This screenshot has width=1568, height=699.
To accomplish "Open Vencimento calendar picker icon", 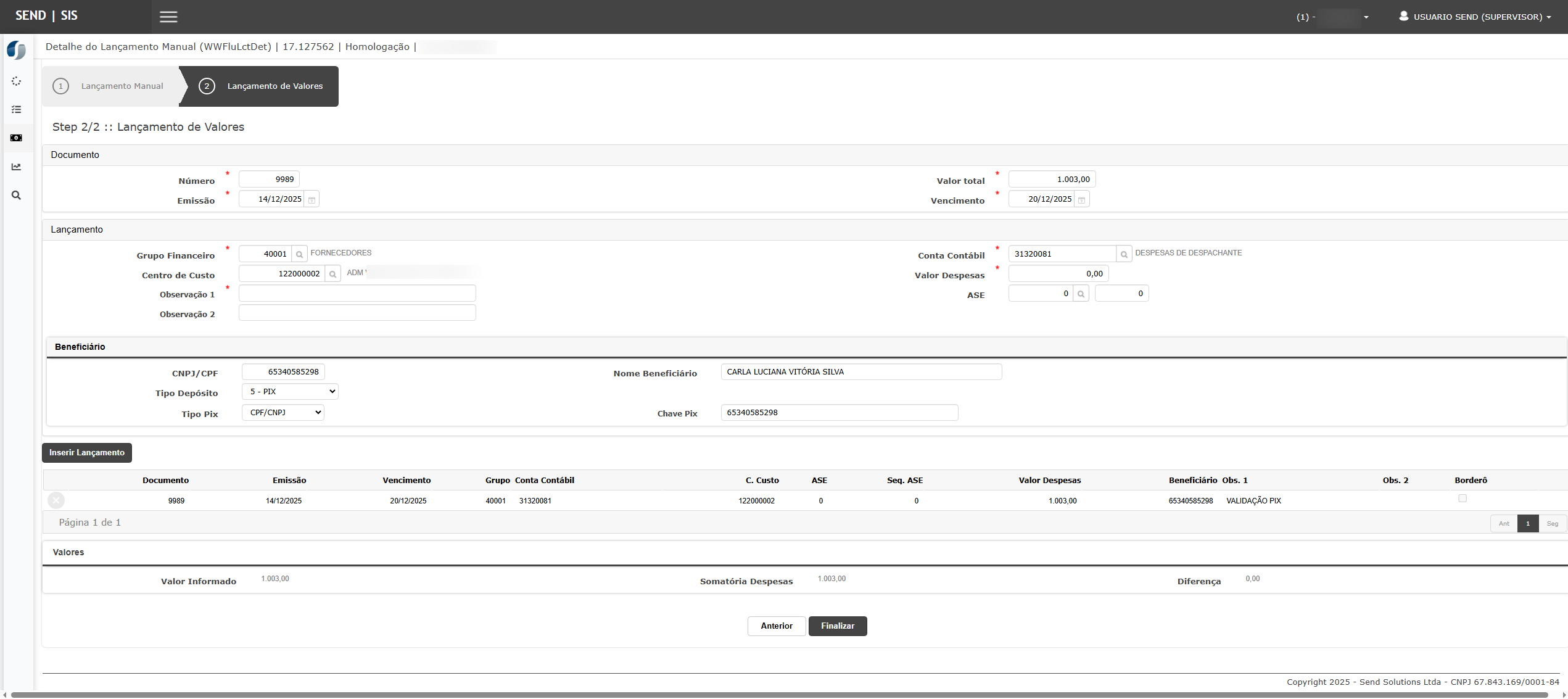I will [1081, 199].
